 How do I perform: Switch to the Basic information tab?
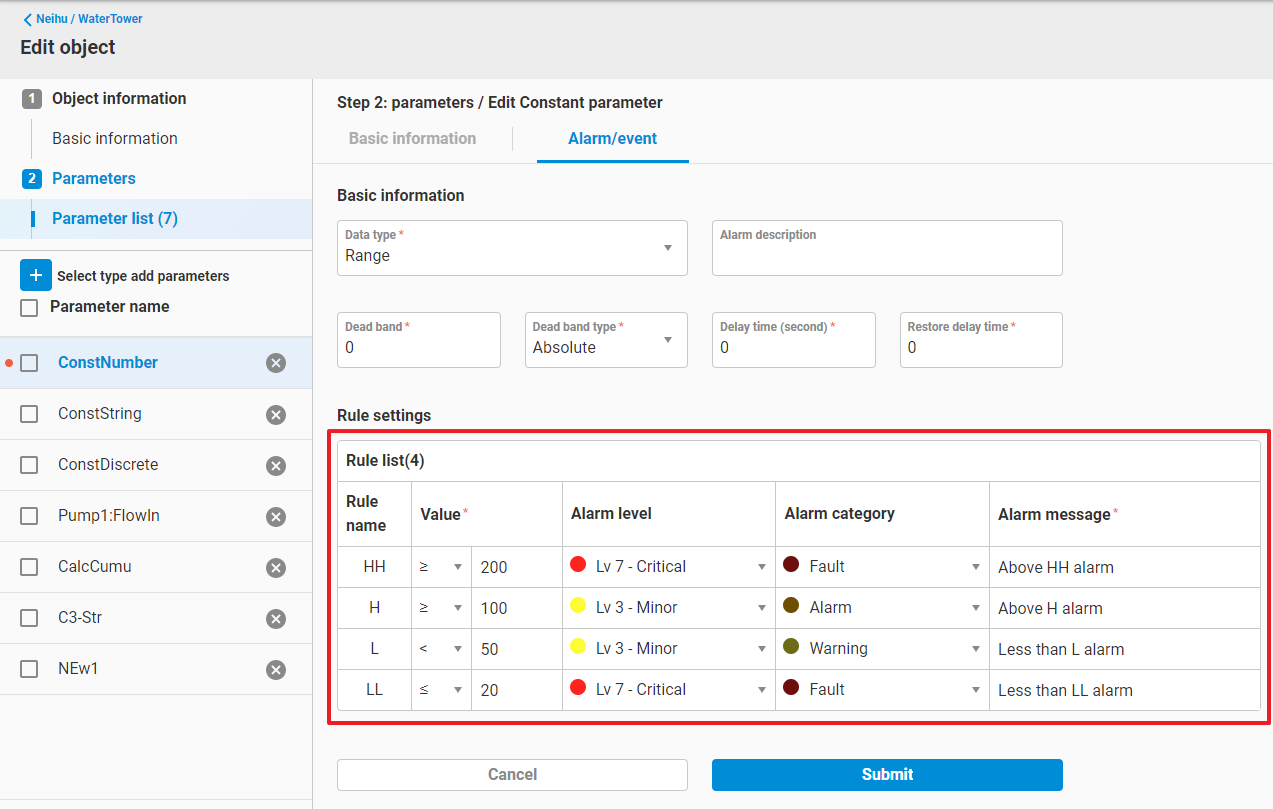[412, 139]
